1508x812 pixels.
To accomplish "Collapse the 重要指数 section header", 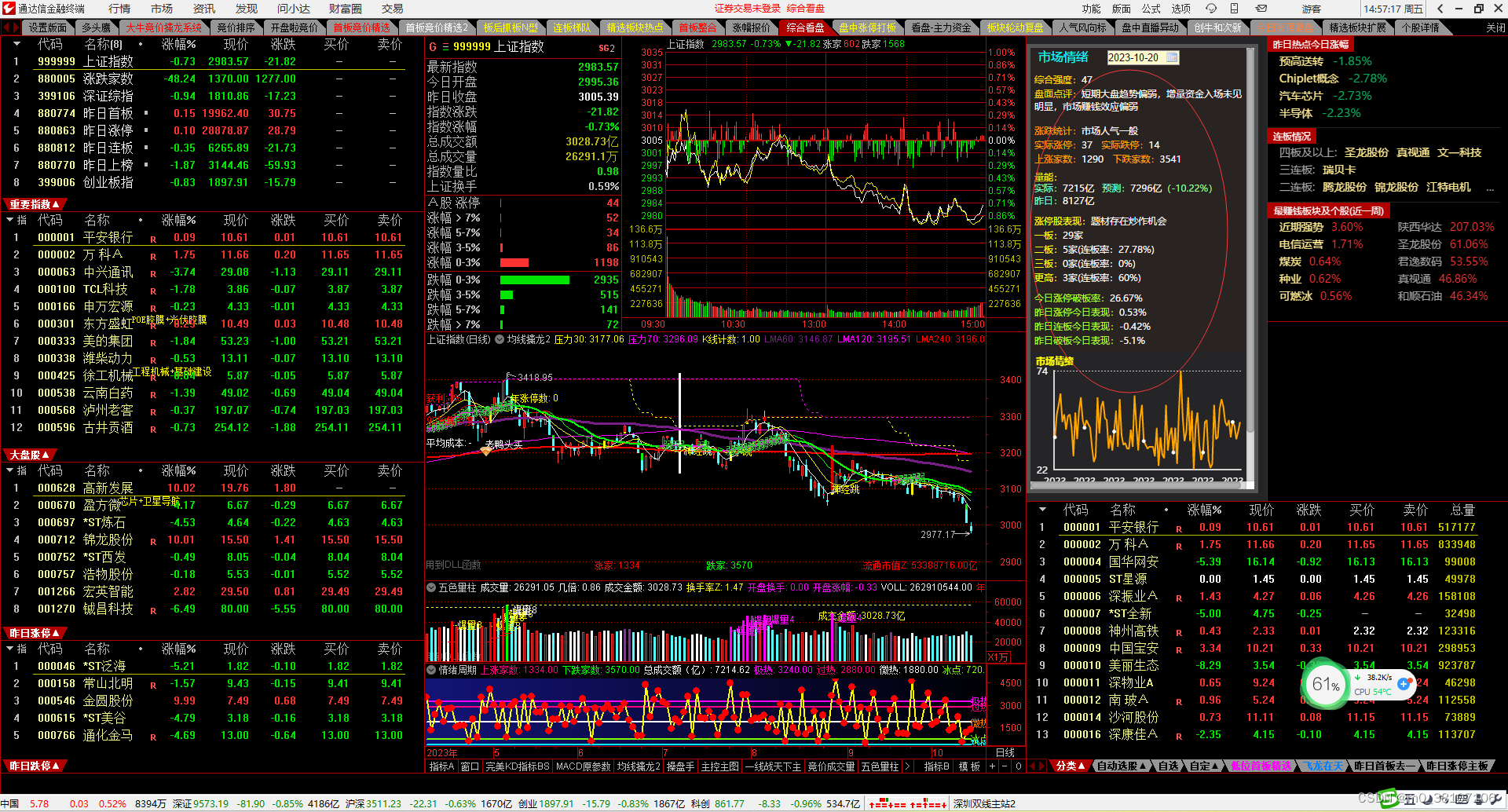I will (x=35, y=204).
